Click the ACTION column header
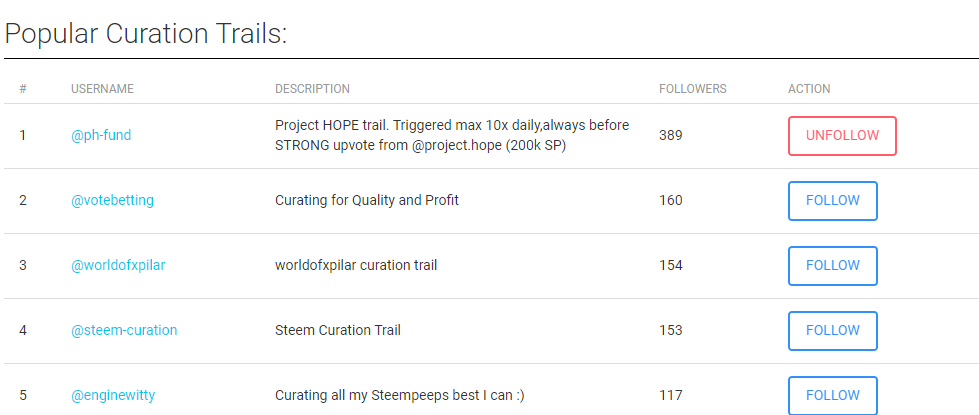The image size is (979, 415). coord(809,89)
